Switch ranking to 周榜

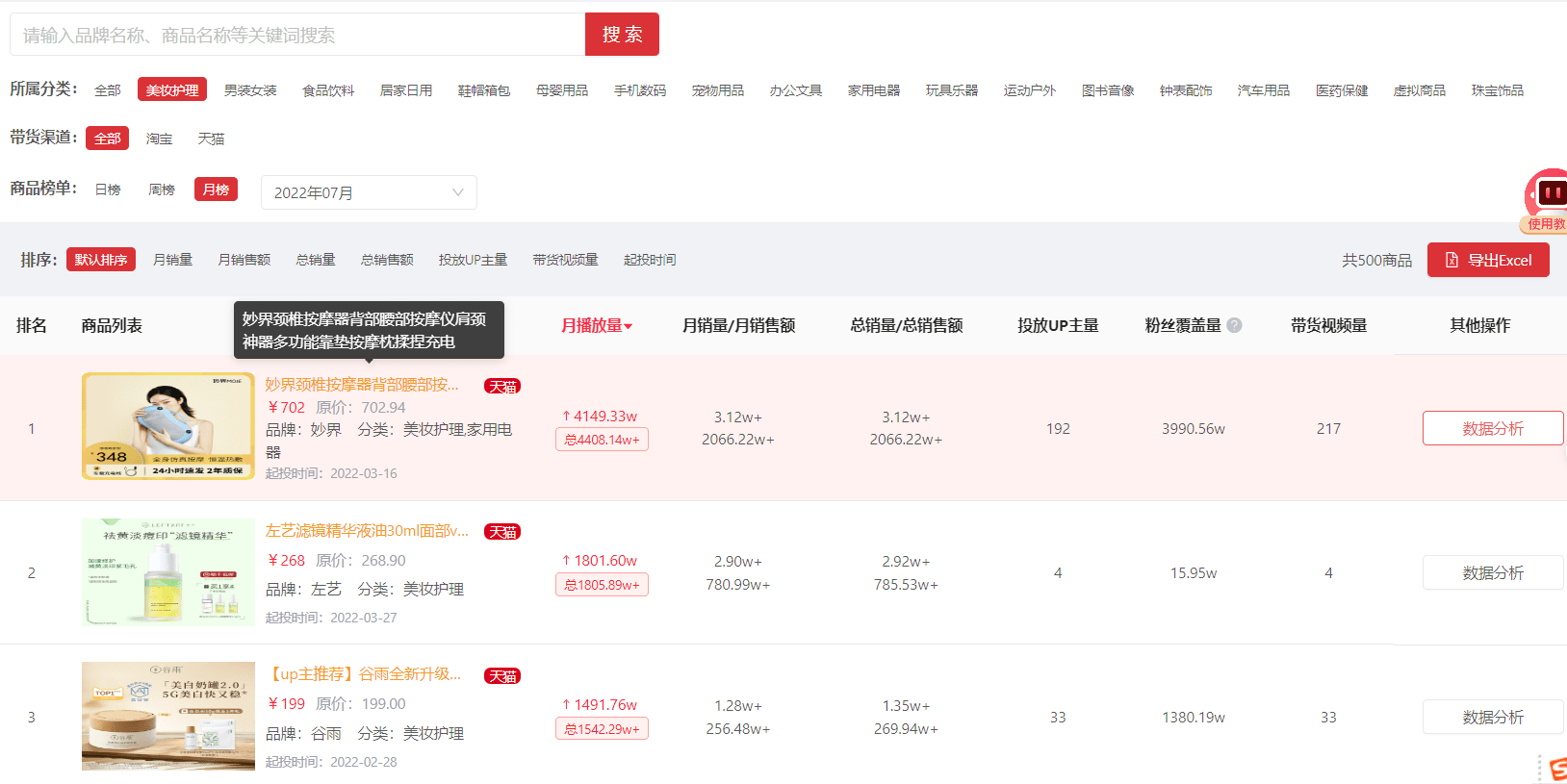pos(162,190)
